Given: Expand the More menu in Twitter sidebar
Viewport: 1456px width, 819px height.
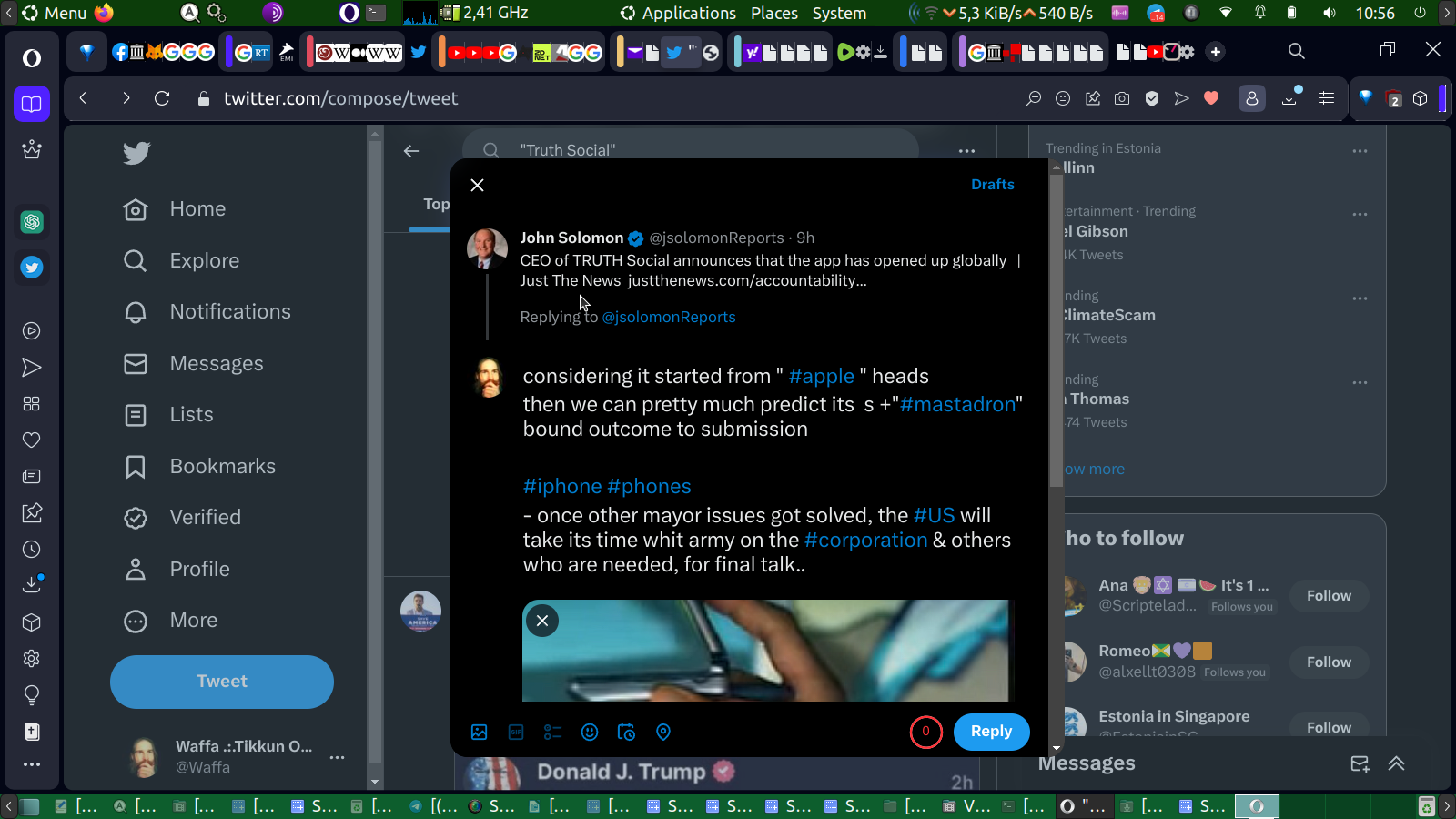Looking at the screenshot, I should (x=171, y=621).
